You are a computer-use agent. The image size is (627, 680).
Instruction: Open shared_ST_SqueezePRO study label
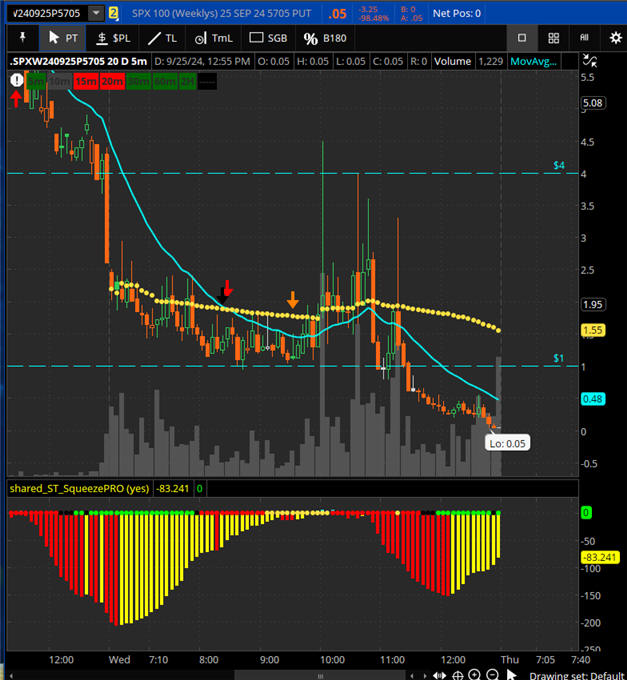[81, 488]
